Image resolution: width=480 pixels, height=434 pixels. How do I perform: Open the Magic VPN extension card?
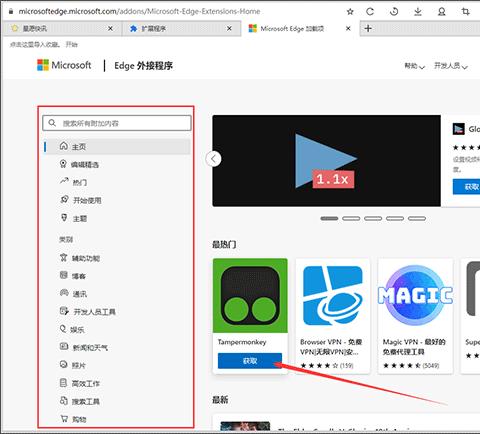tap(415, 316)
